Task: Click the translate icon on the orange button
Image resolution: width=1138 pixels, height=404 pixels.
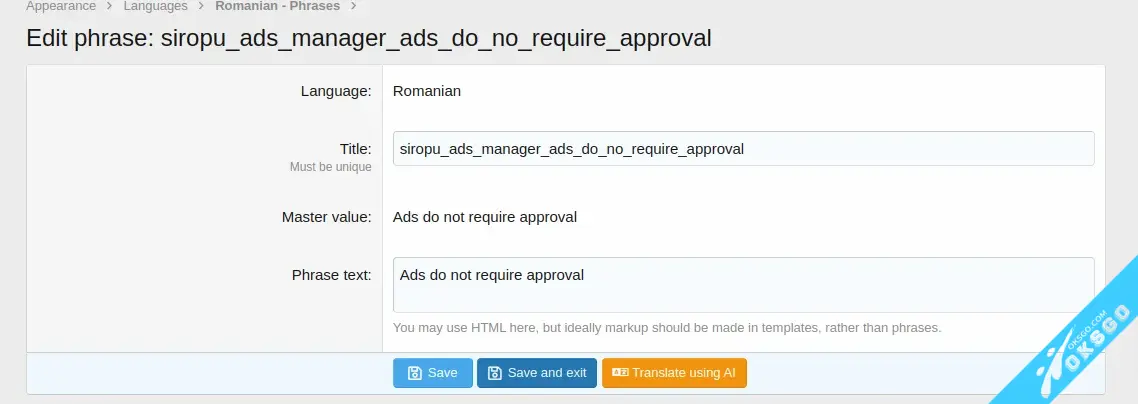Action: pos(620,373)
